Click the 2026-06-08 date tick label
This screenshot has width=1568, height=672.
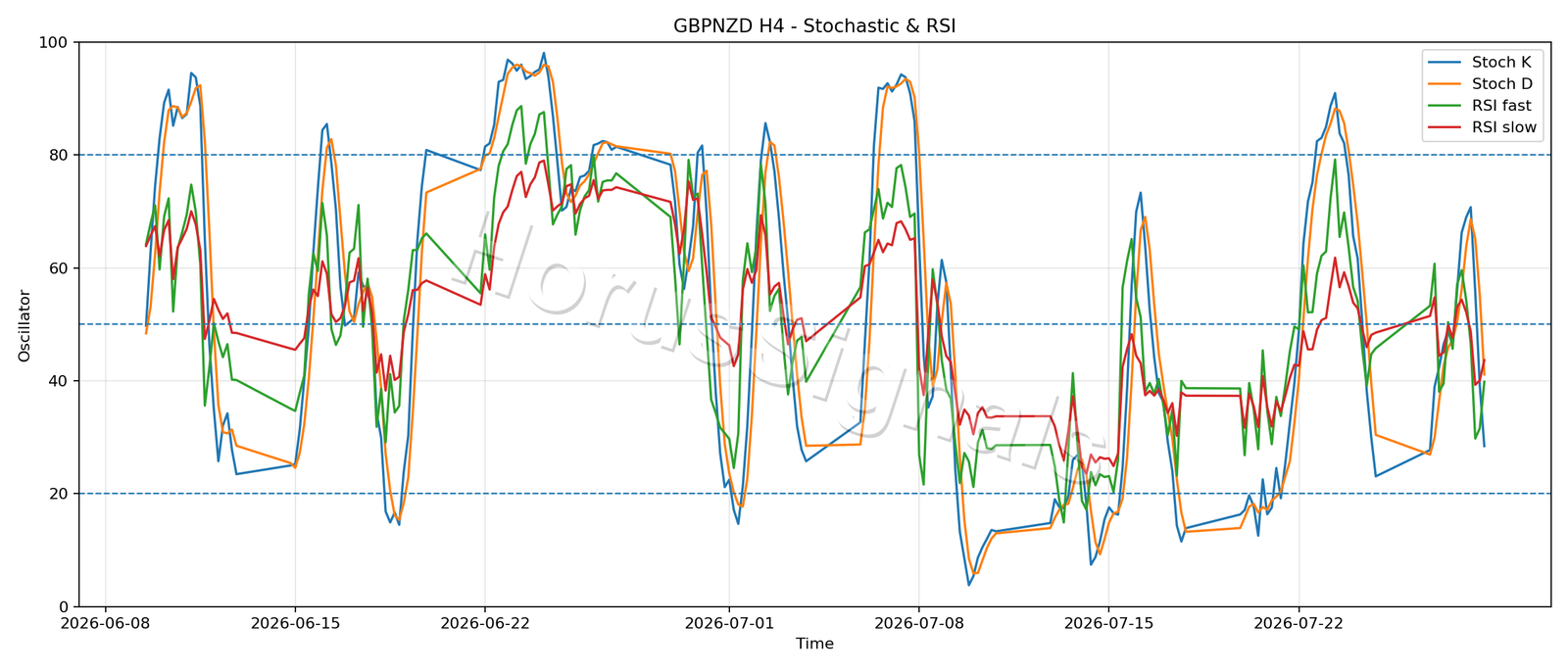[x=105, y=622]
